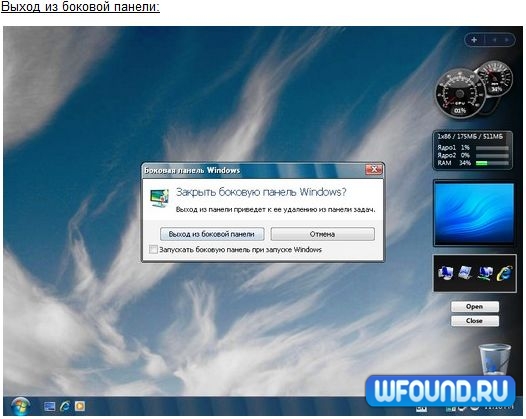The image size is (526, 419).
Task: Click the sidebar icon inside the dialog
Action: coord(159,198)
